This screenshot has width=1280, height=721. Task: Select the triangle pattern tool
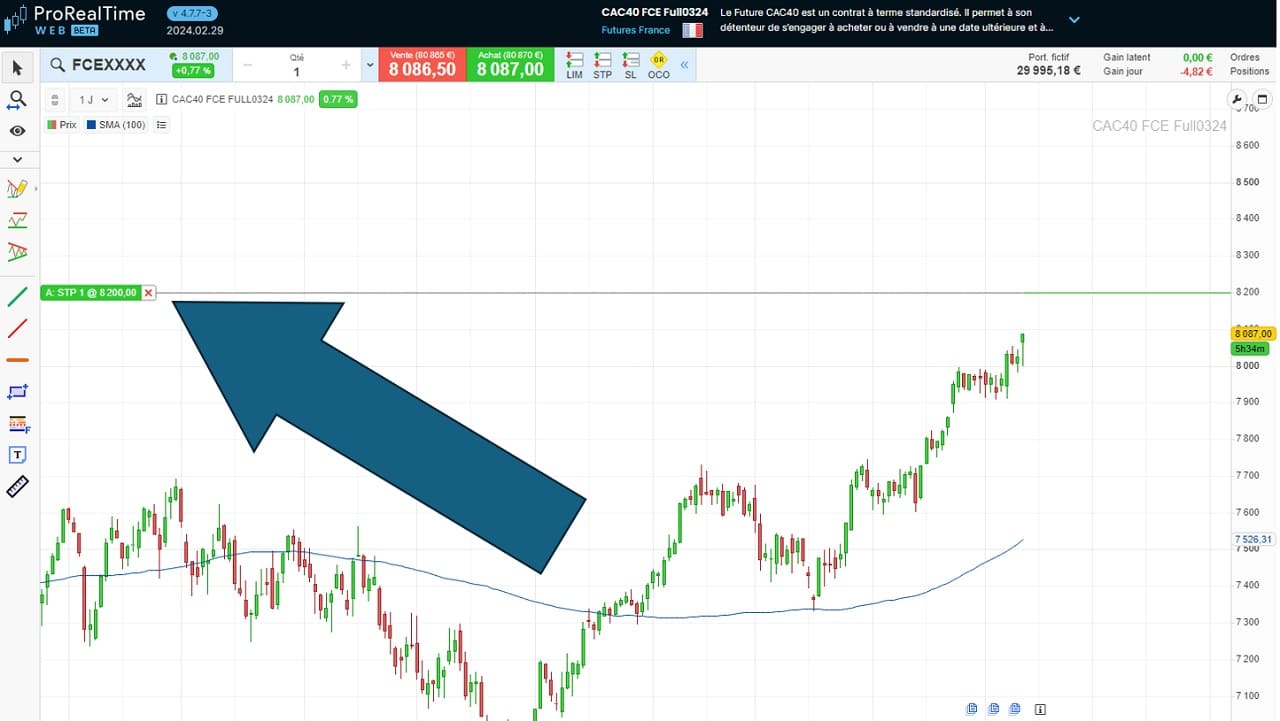click(17, 251)
